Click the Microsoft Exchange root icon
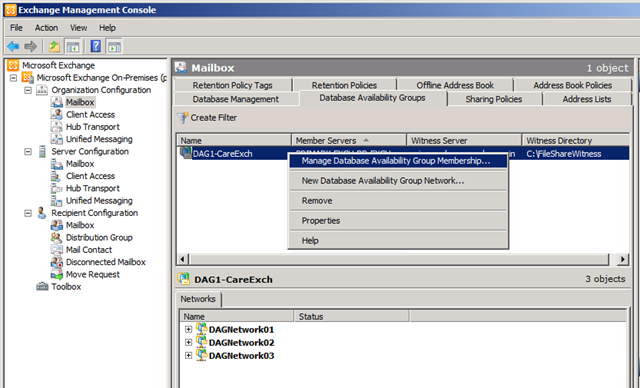Screen dimensions: 640x388 (13, 65)
